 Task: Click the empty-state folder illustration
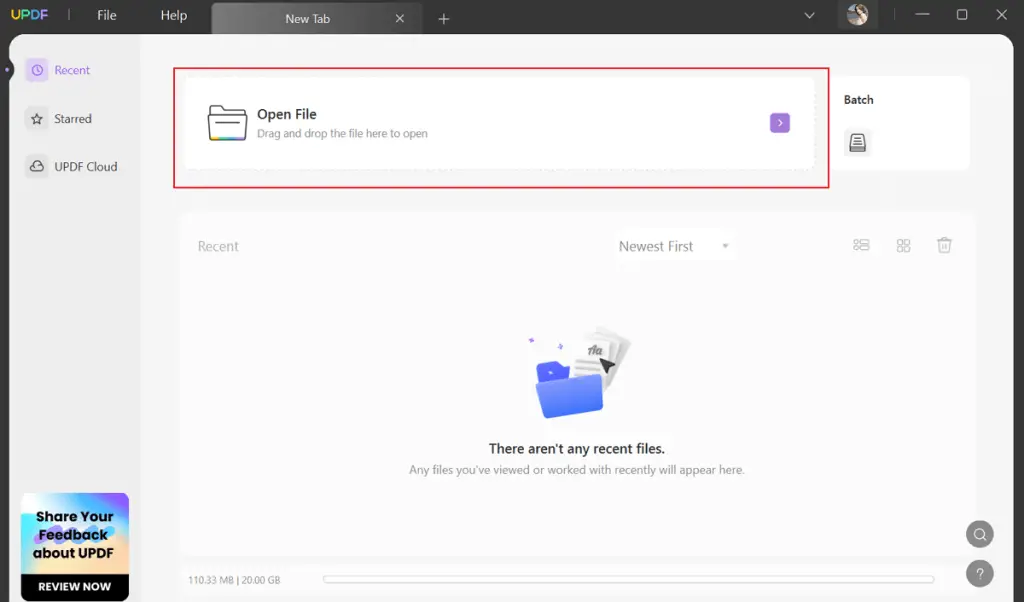pyautogui.click(x=578, y=373)
